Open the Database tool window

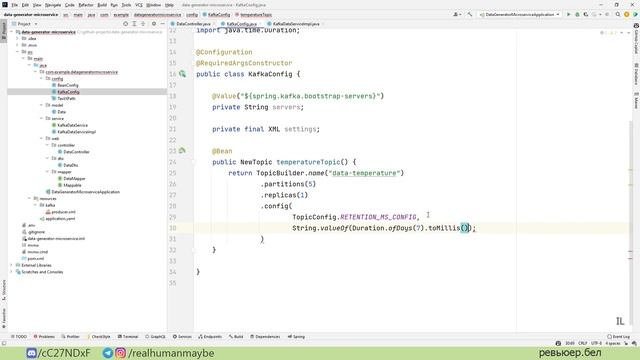click(x=636, y=74)
